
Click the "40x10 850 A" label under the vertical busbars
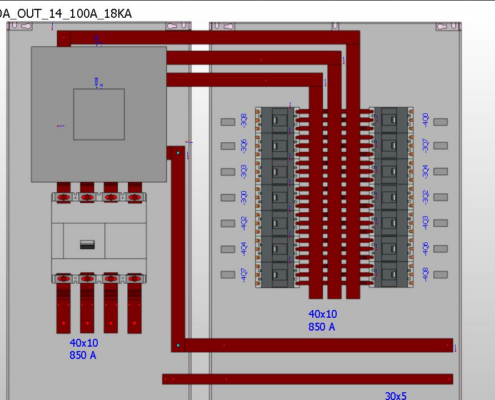click(x=322, y=320)
